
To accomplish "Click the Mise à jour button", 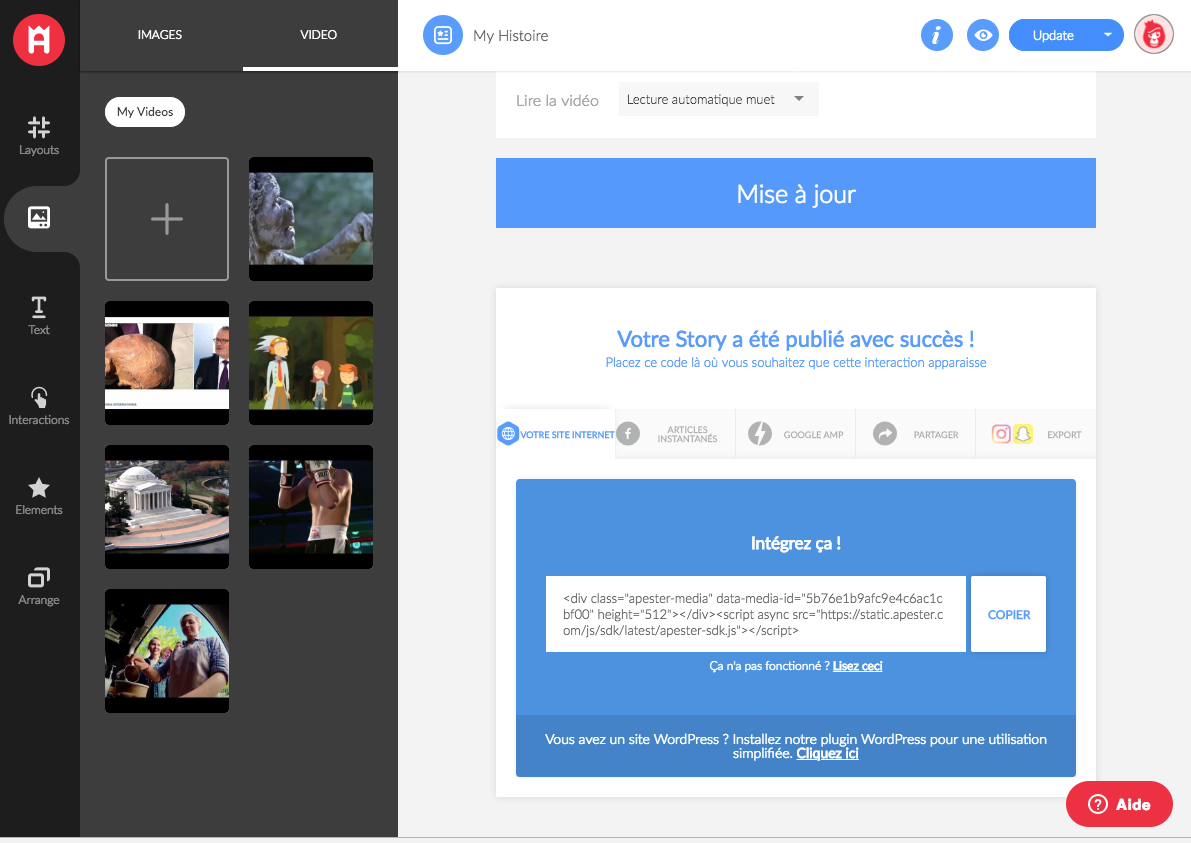I will (796, 193).
